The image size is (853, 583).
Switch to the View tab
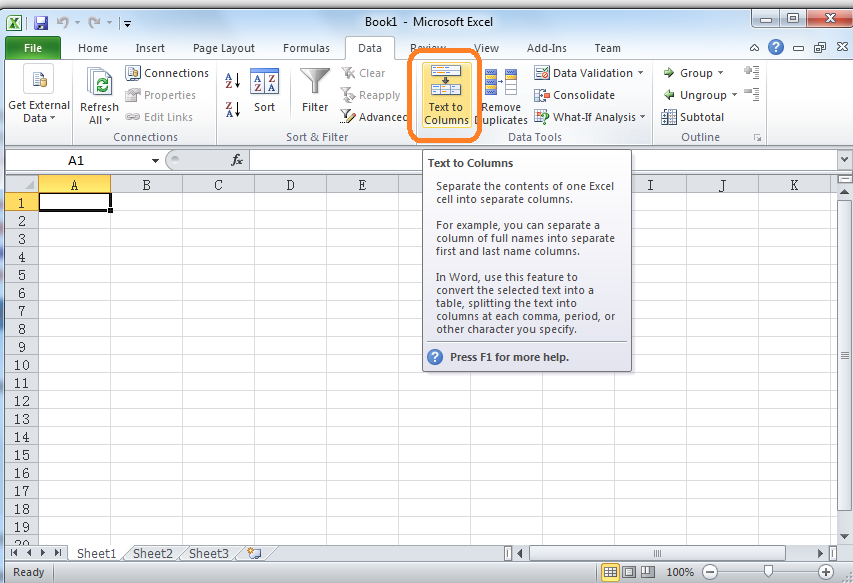(x=486, y=48)
